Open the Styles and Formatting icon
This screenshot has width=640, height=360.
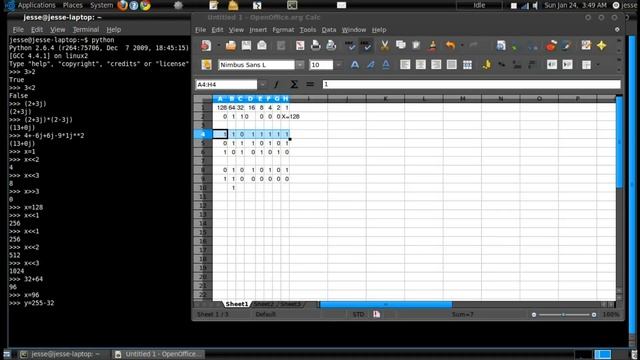point(206,64)
